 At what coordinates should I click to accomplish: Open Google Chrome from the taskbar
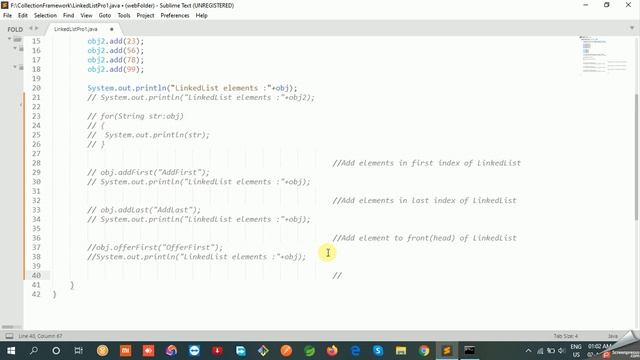click(x=424, y=351)
